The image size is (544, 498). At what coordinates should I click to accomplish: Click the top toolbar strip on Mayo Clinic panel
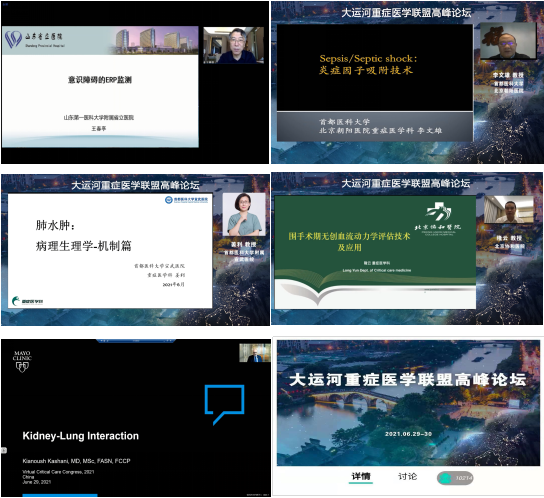click(136, 341)
